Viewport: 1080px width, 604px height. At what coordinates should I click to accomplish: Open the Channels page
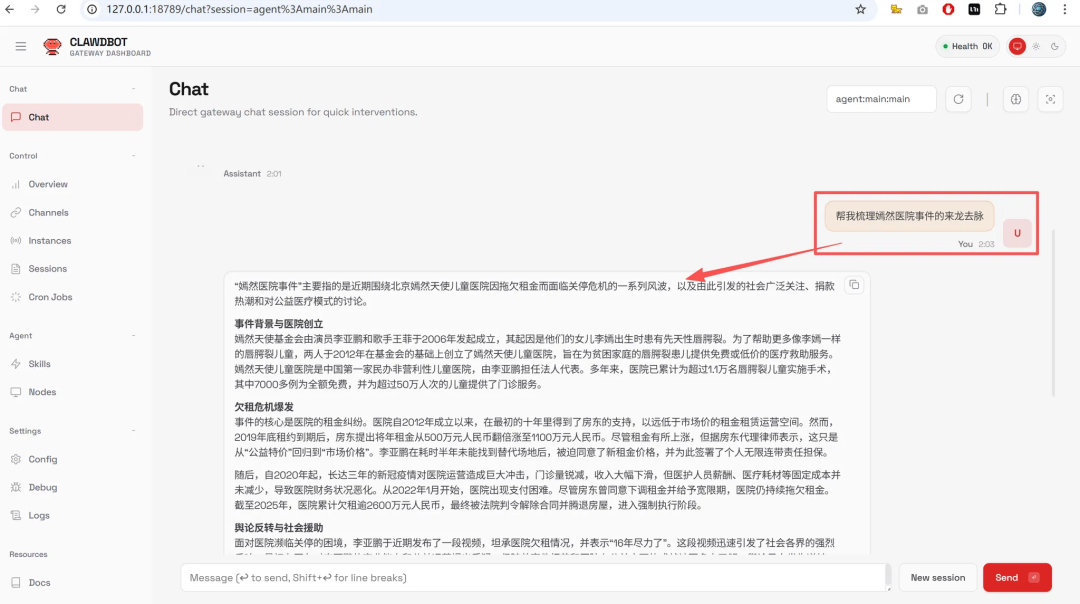[x=48, y=213]
